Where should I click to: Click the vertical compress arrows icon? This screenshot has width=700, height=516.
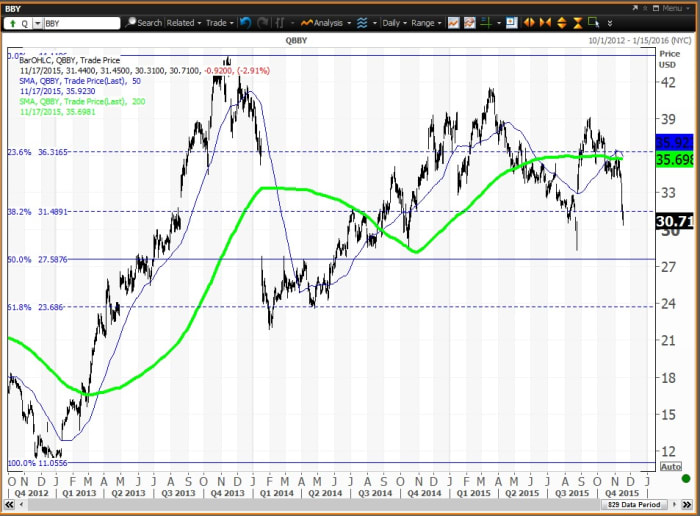point(579,22)
